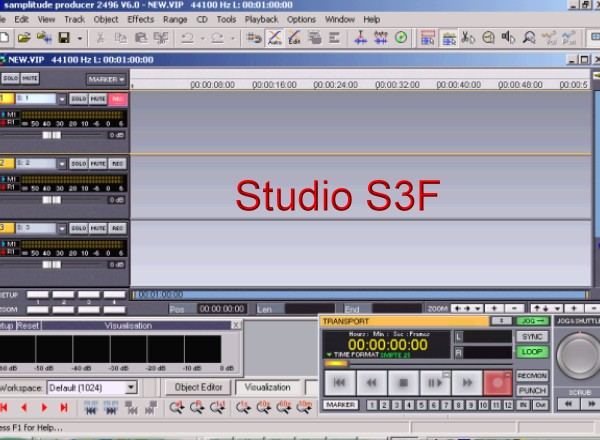Screen dimensions: 600x440
Task: Adjust track 2 volume fader
Action: tap(52, 200)
